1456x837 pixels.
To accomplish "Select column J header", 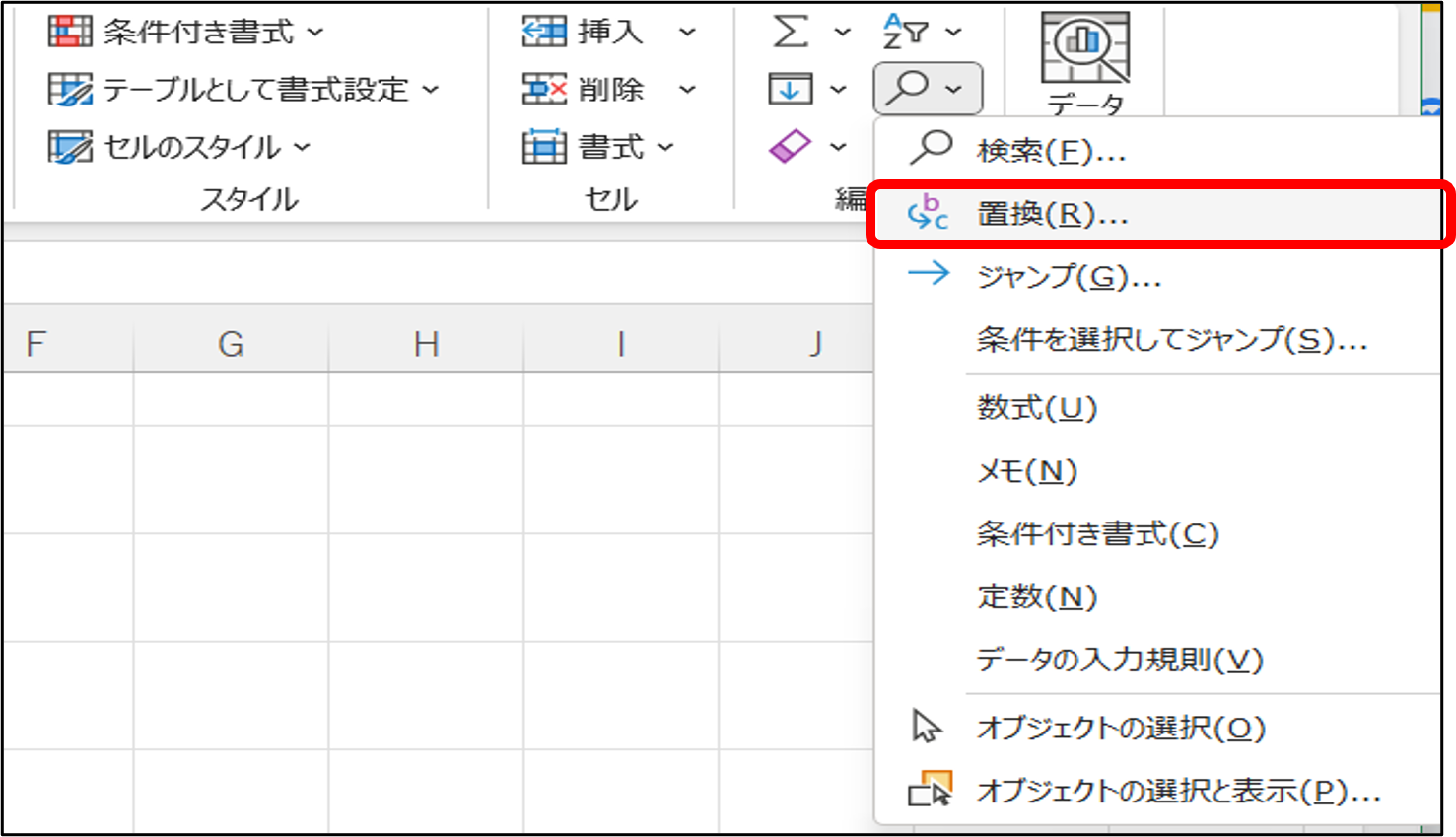I will (797, 343).
